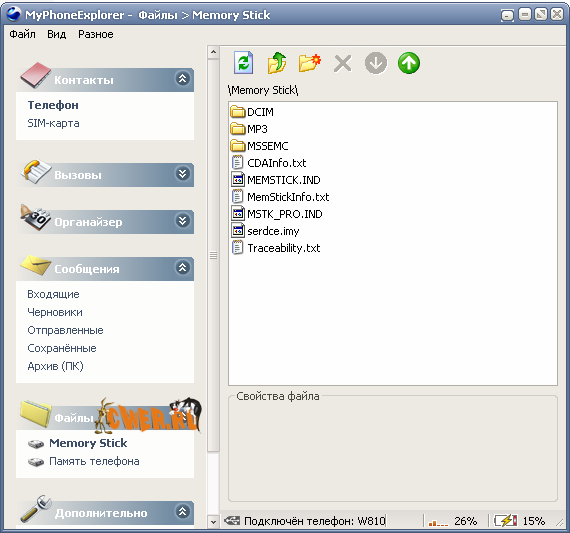570x533 pixels.
Task: Select SIM-карта contacts link
Action: pyautogui.click(x=53, y=123)
